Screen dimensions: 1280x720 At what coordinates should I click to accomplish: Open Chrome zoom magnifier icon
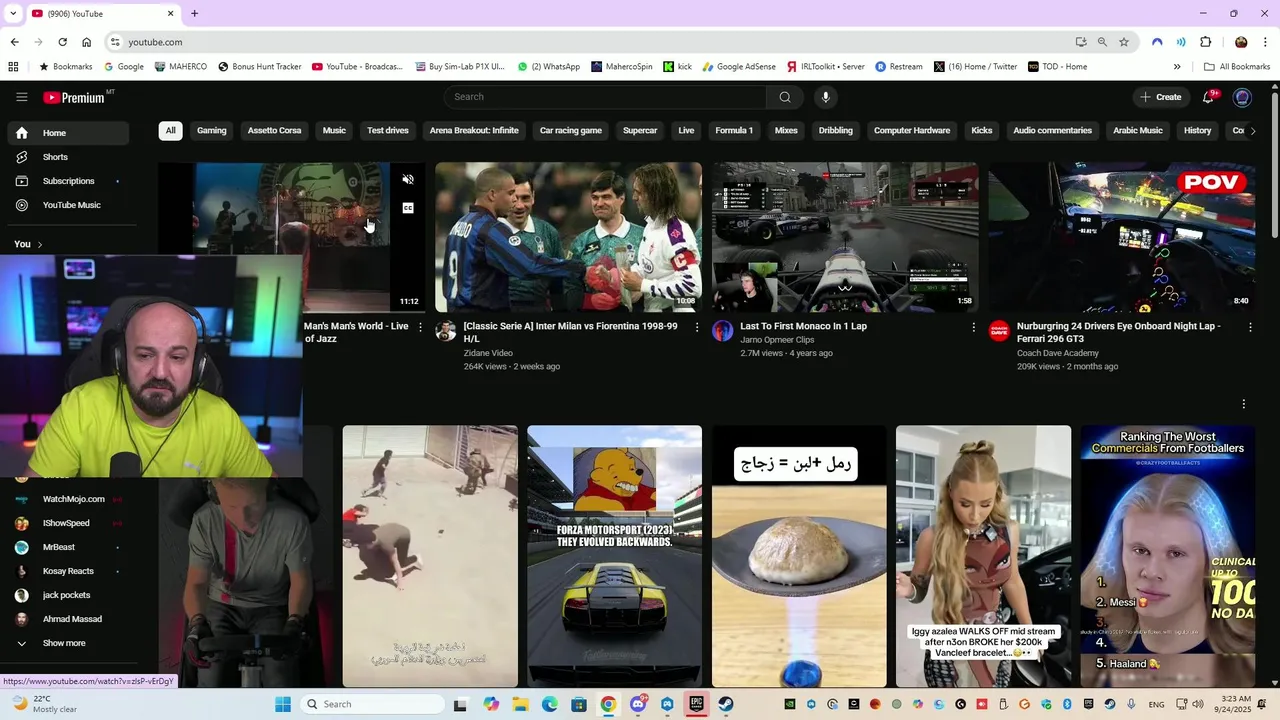1102,42
